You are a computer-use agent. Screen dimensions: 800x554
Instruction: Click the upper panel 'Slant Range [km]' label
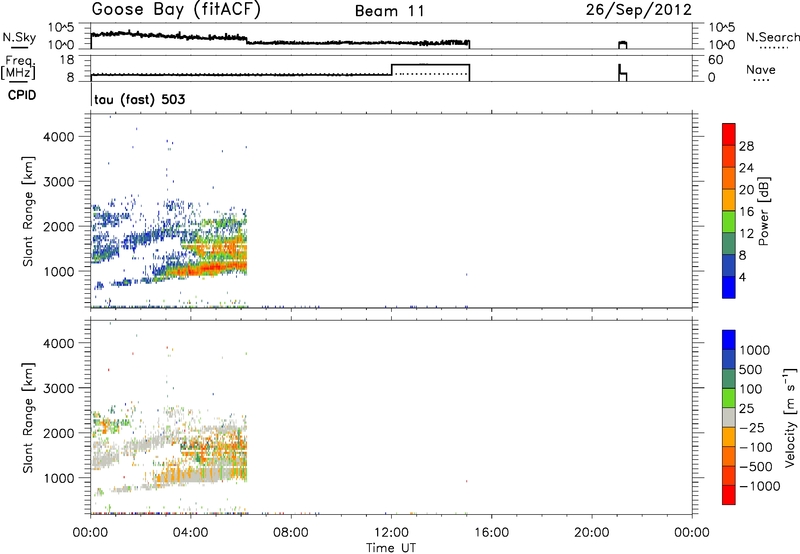tap(28, 211)
